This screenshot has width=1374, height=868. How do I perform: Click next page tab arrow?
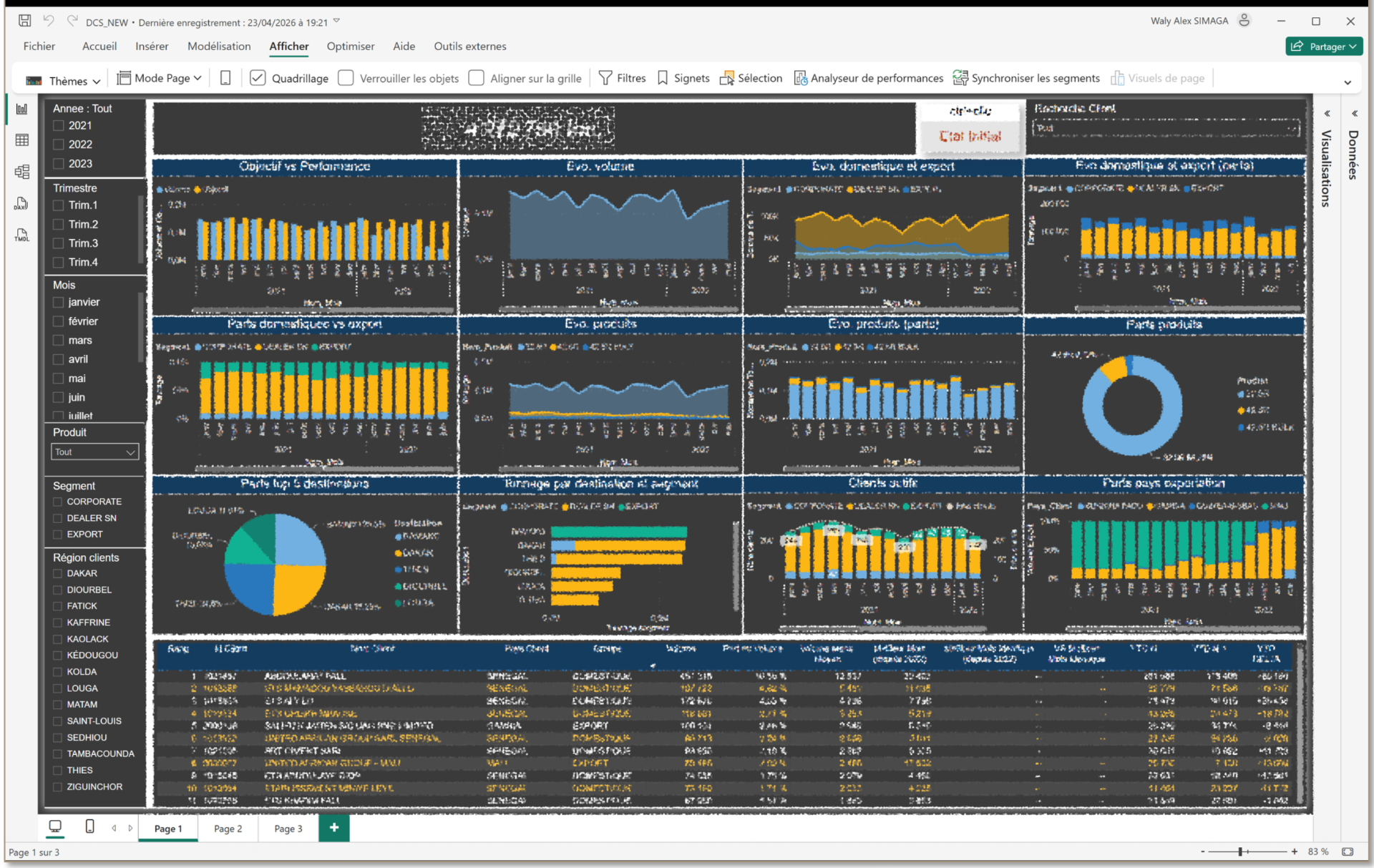(130, 828)
